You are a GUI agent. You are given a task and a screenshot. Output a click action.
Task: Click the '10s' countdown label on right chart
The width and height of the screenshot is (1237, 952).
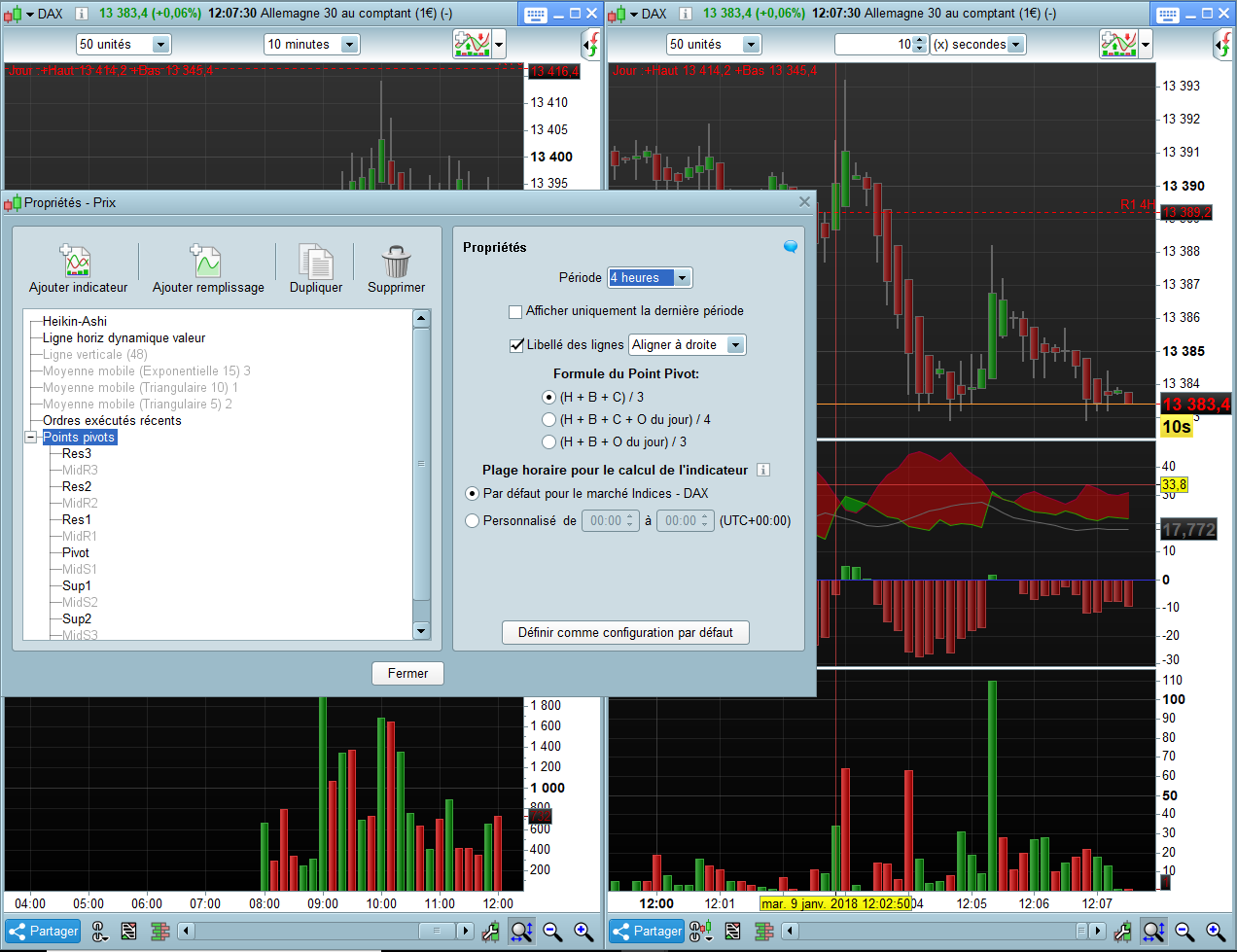coord(1176,426)
